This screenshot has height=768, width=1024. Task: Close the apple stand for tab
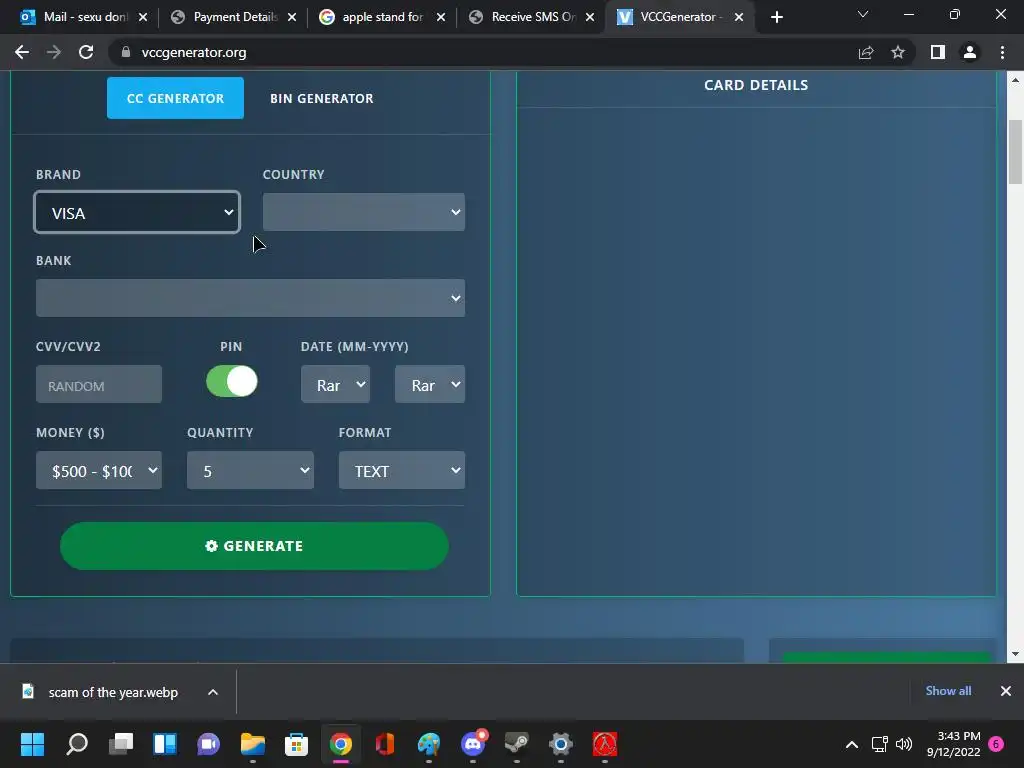441,17
